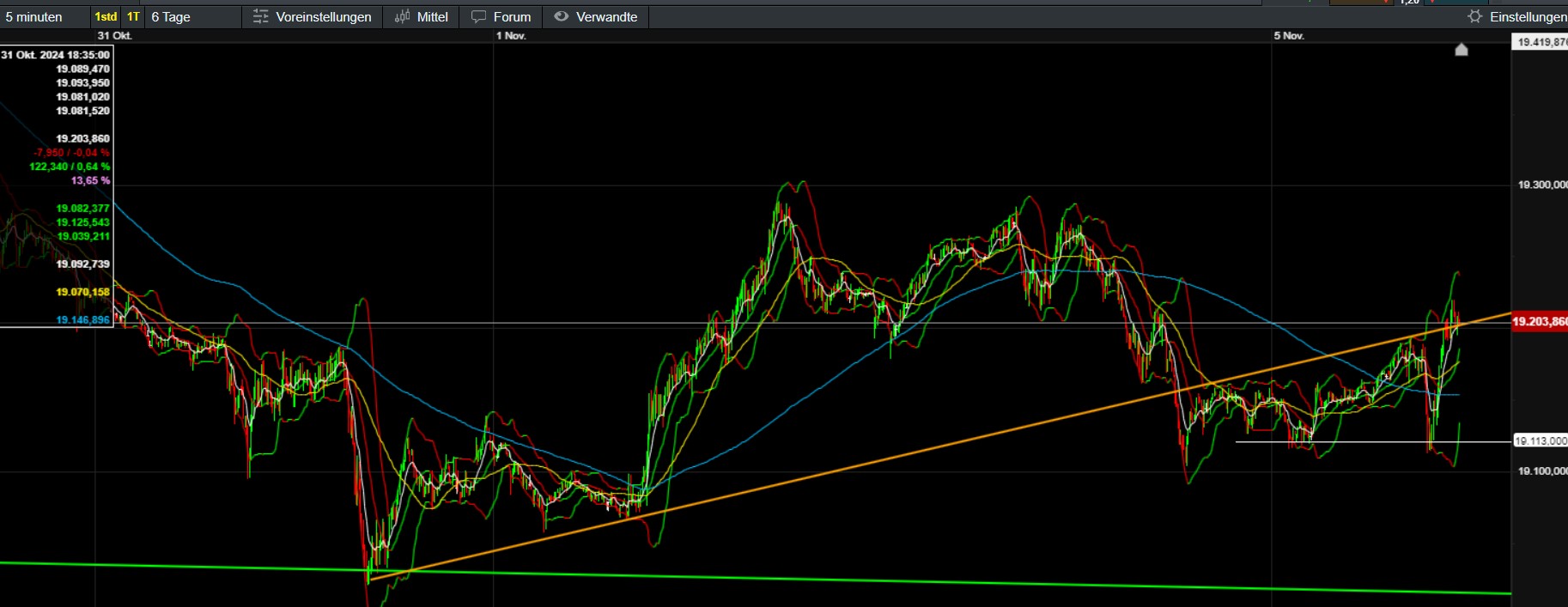The image size is (1568, 607).
Task: Click the Forum speech bubble icon
Action: (x=478, y=17)
